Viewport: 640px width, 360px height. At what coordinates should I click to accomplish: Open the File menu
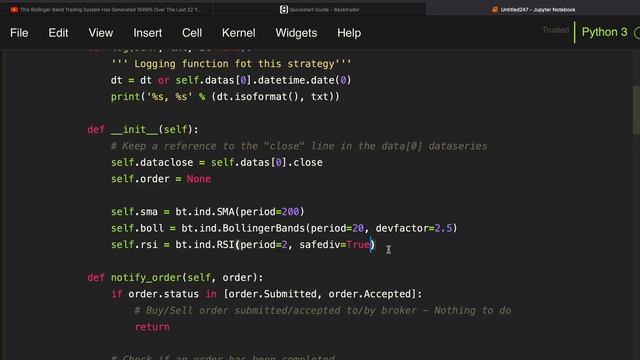pos(19,33)
